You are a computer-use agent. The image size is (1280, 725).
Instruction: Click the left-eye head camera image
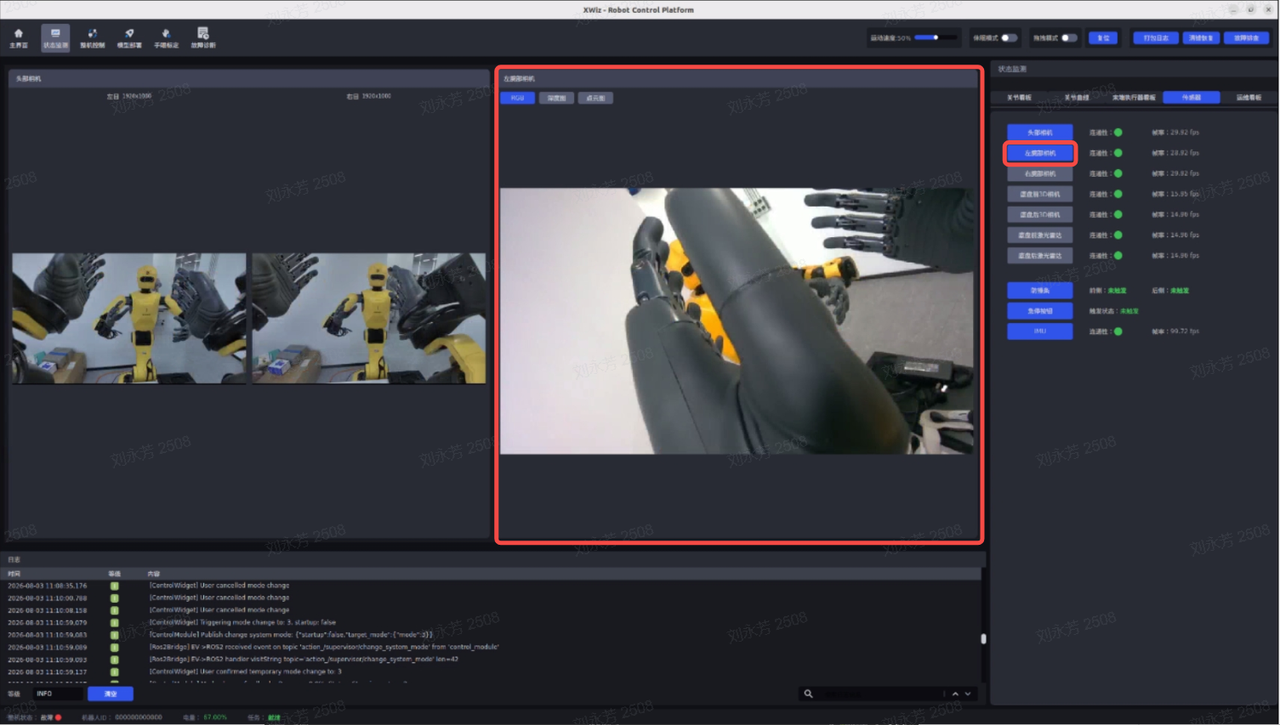click(x=129, y=318)
